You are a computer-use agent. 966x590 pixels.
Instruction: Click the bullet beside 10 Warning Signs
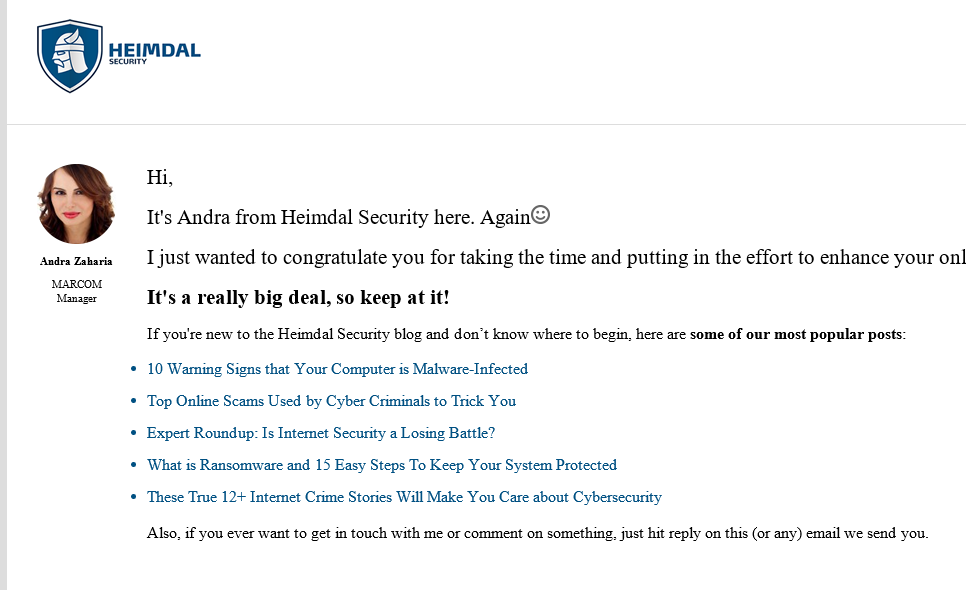coord(134,370)
